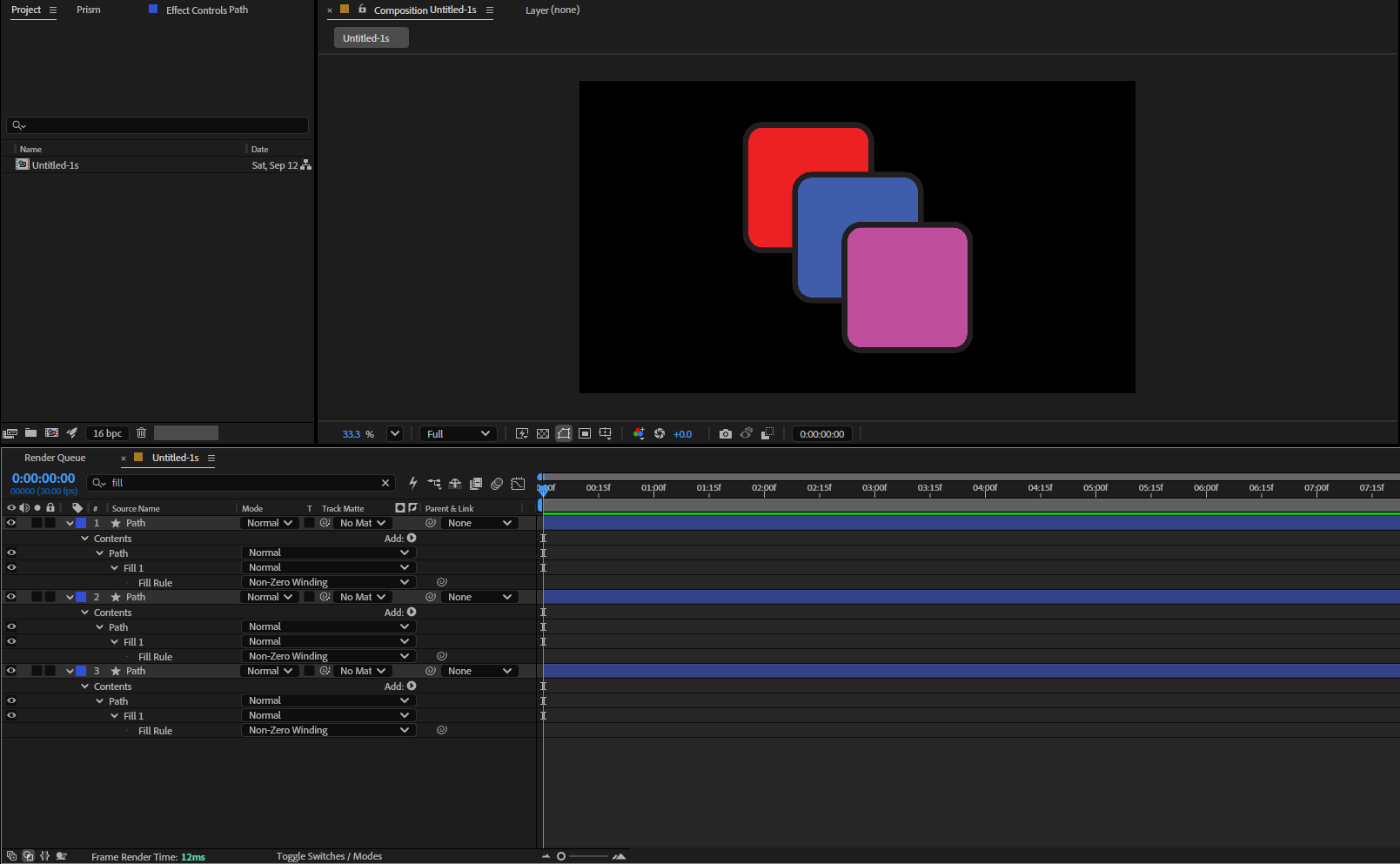Enable Motion Blur for timeline
This screenshot has height=864, width=1400.
pyautogui.click(x=497, y=483)
